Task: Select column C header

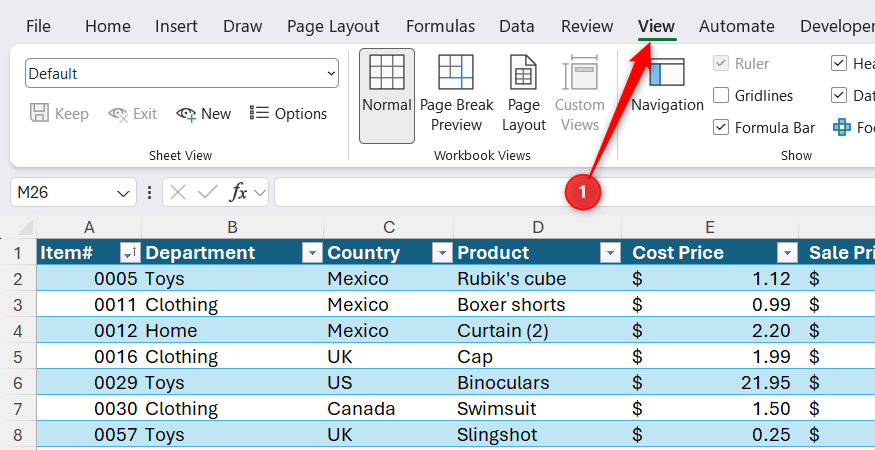Action: click(389, 227)
